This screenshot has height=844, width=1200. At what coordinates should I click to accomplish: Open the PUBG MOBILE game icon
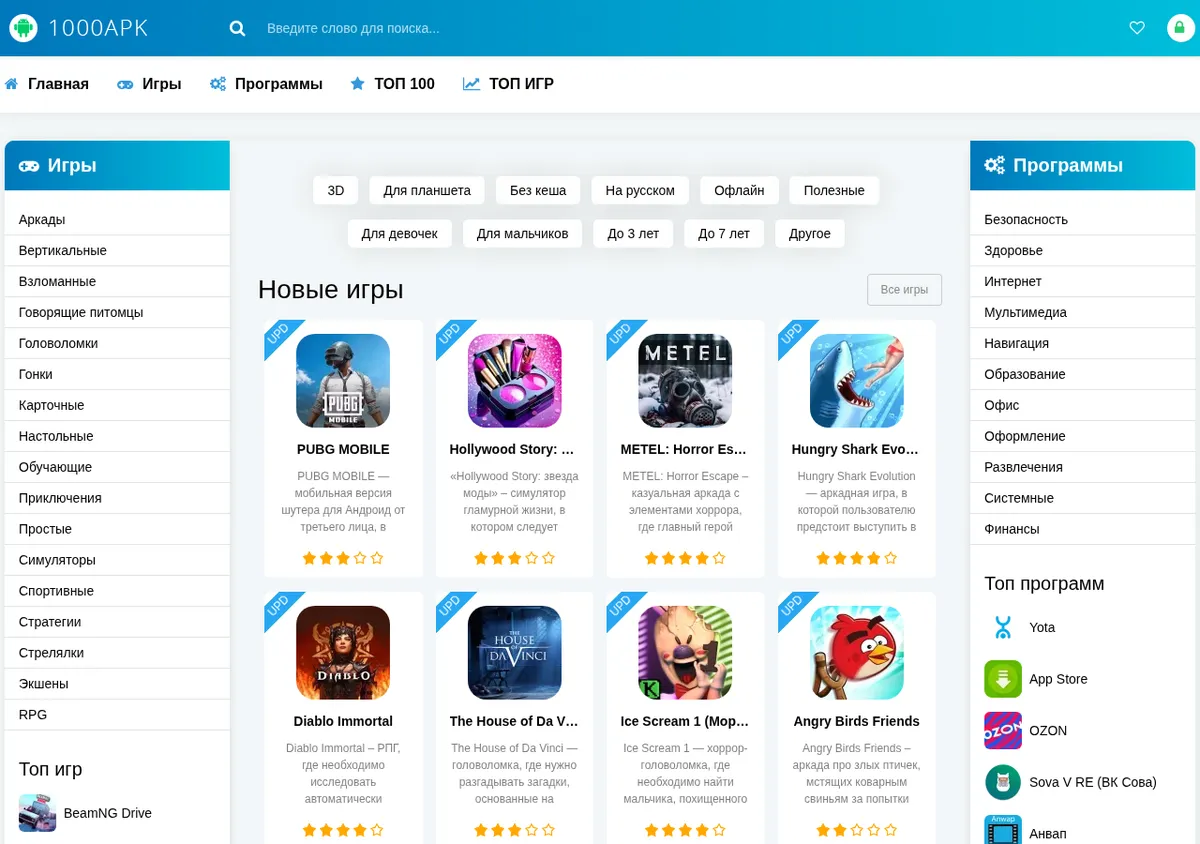[343, 381]
